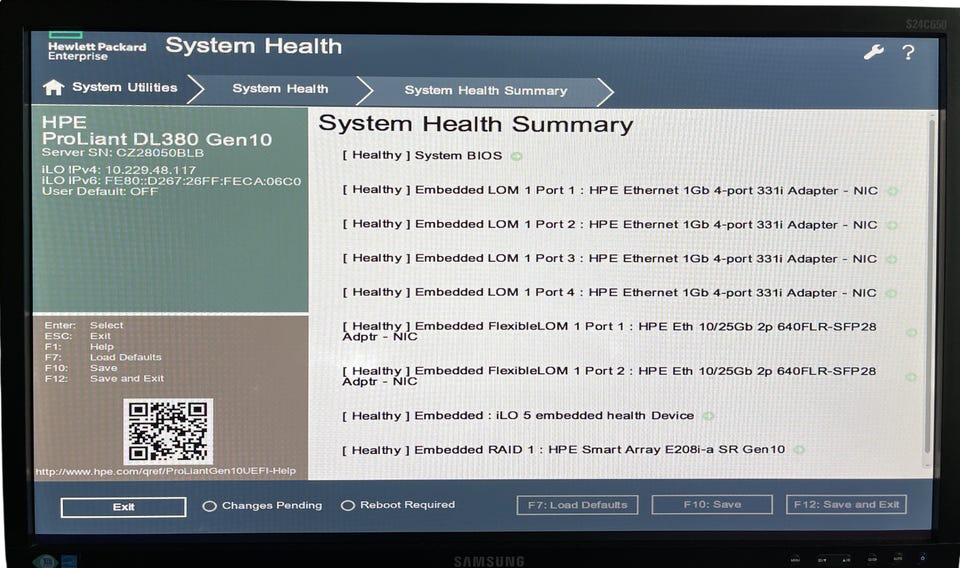This screenshot has width=960, height=568.
Task: Select Embedded LOM 1 Port 4 entry
Action: click(x=609, y=293)
